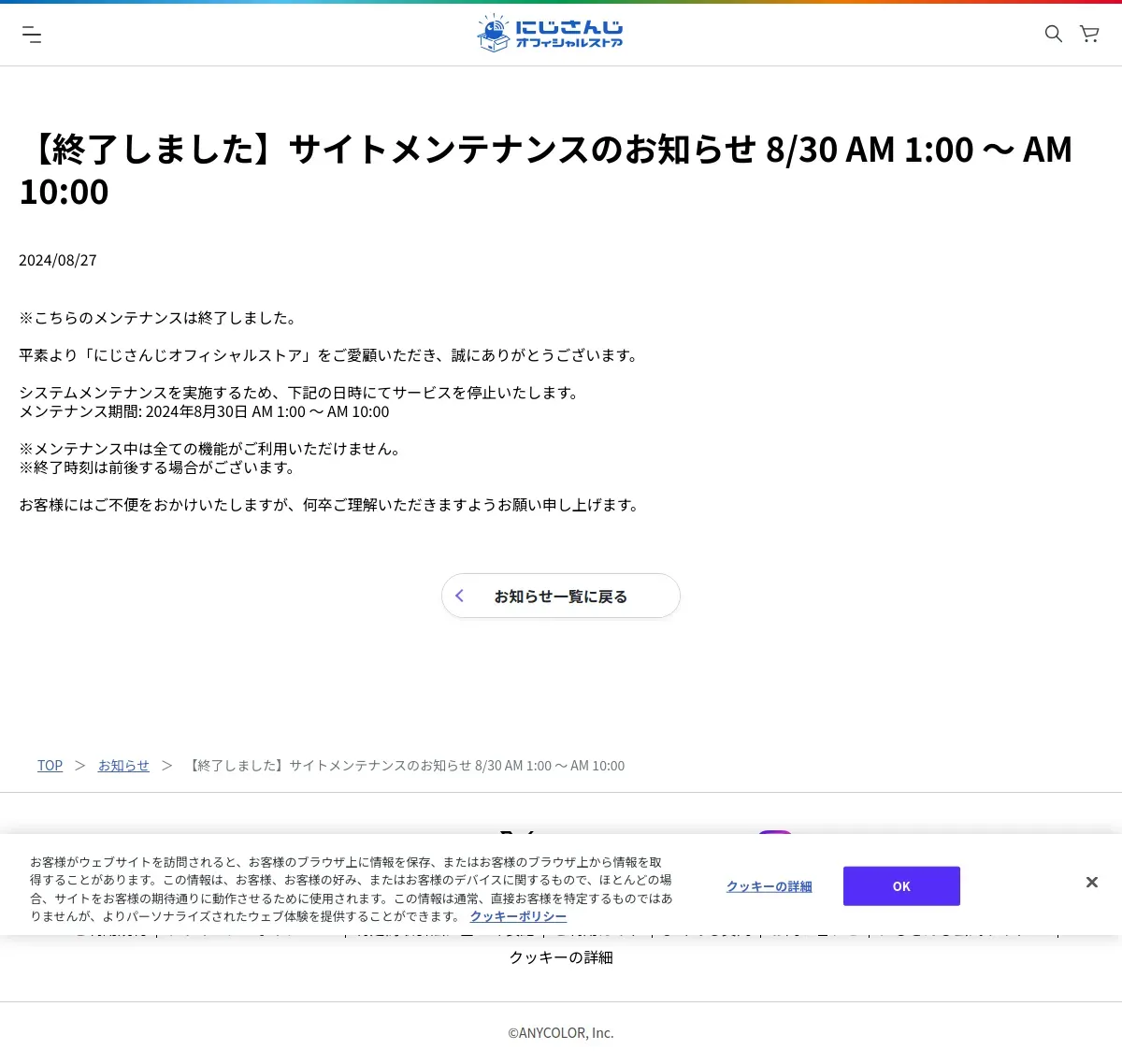Open the hamburger navigation menu
This screenshot has height=1064, width=1122.
[32, 35]
